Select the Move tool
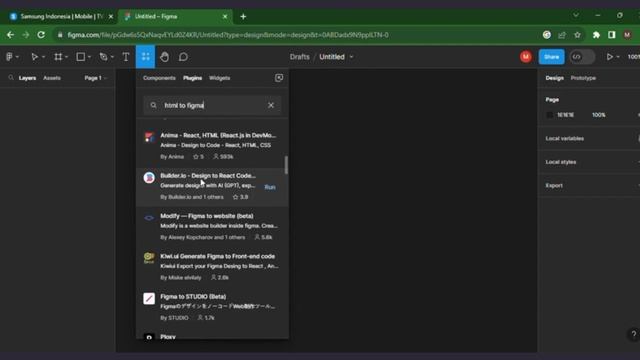Screen dimensions: 640x360 pyautogui.click(x=34, y=57)
